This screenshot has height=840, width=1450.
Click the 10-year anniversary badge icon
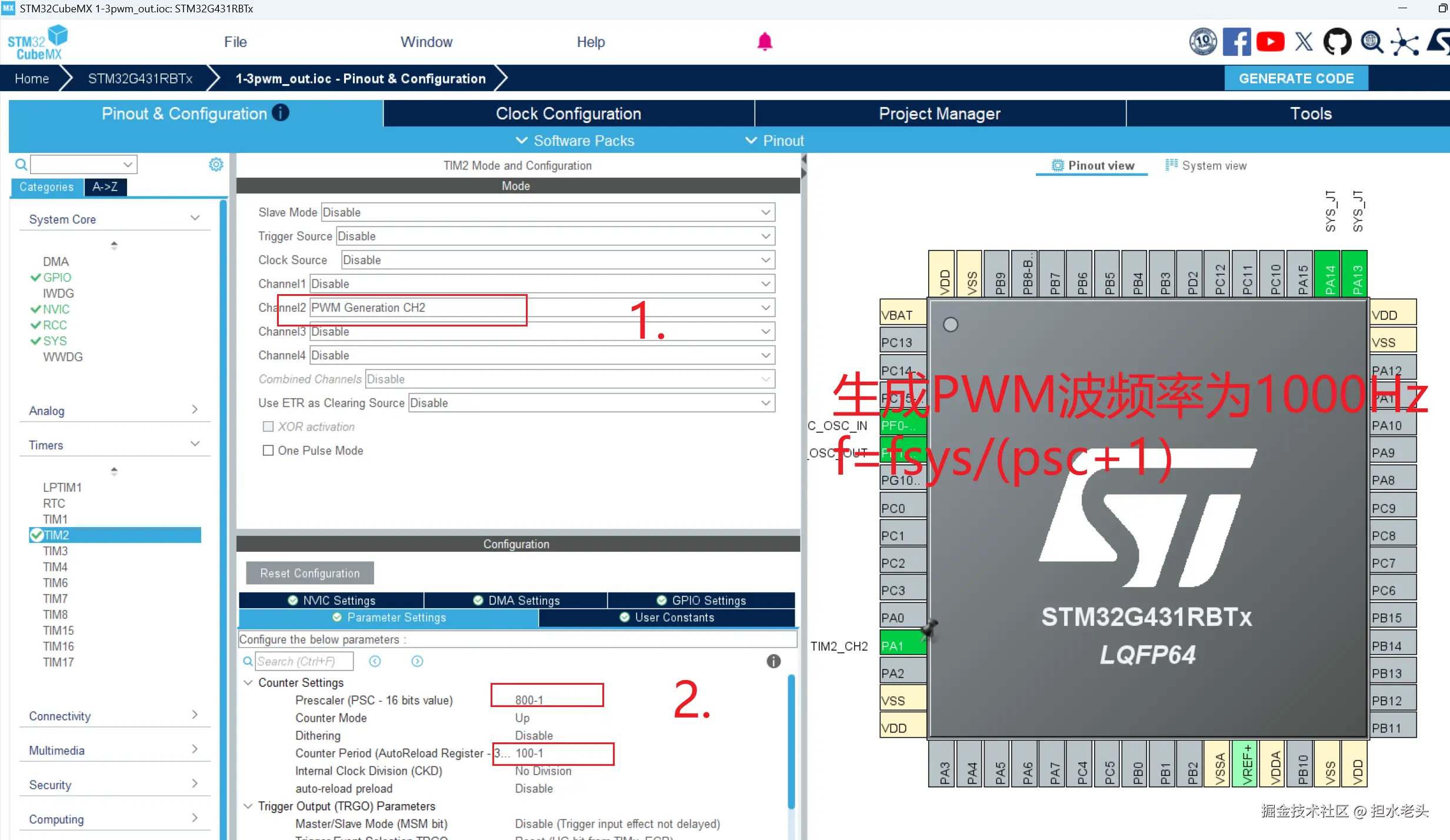pos(1203,42)
